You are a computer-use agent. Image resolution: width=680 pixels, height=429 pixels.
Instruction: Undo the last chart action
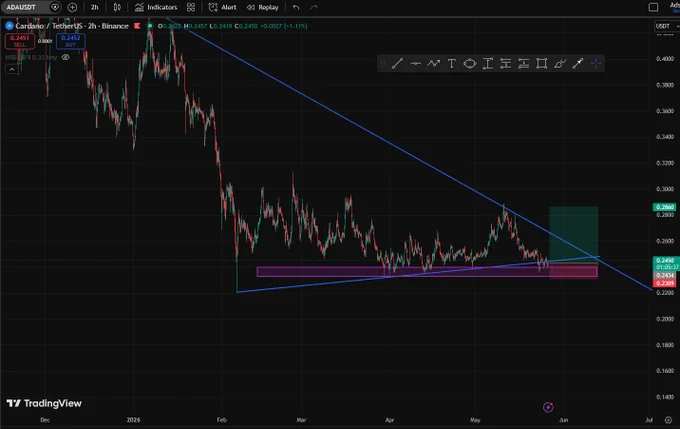(x=296, y=7)
